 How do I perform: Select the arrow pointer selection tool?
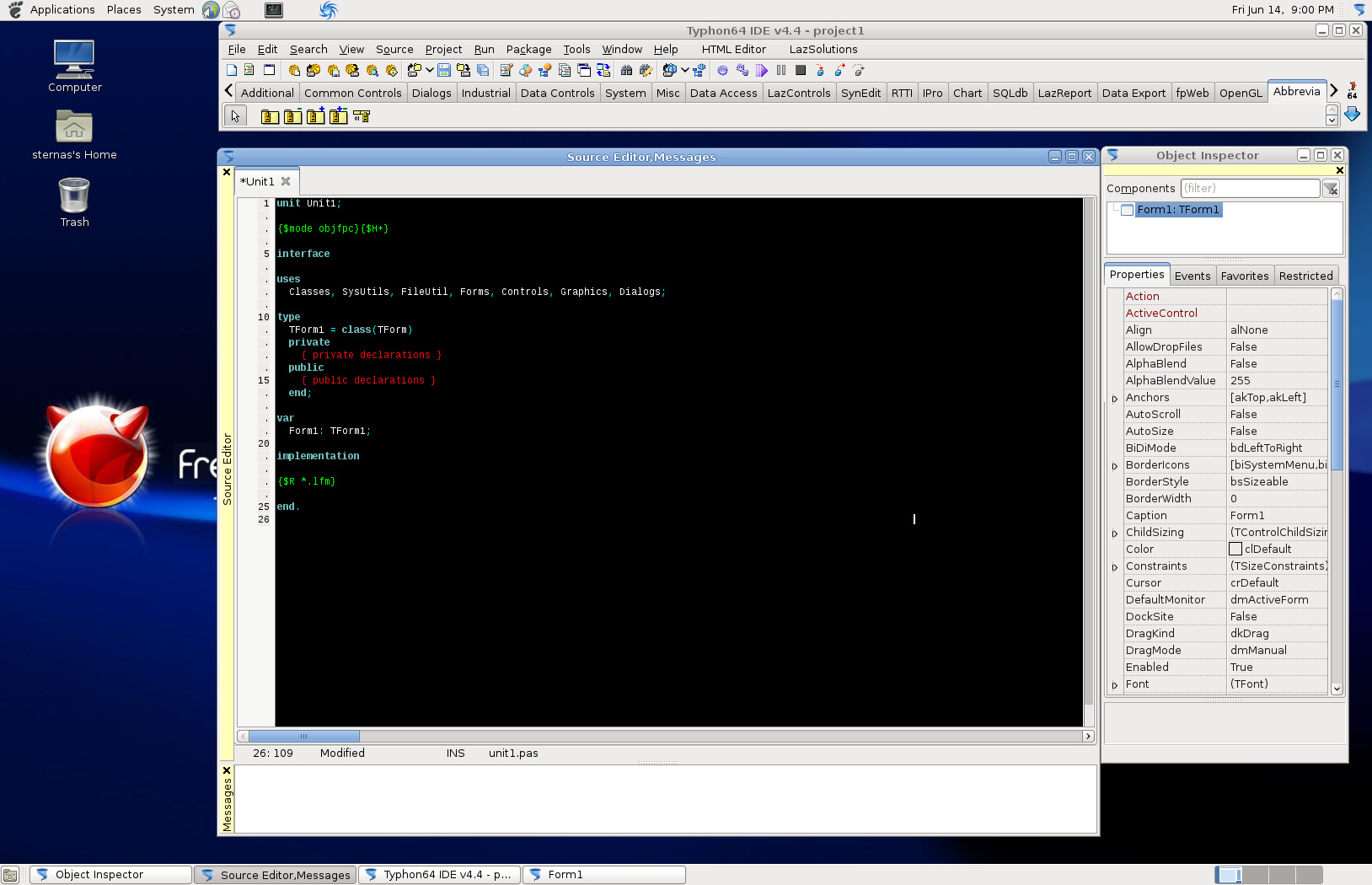click(x=235, y=116)
